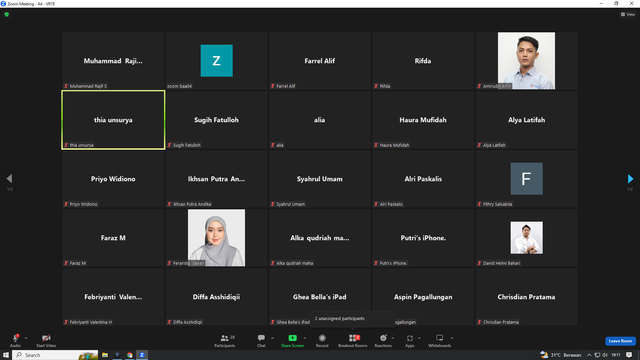Click the Diffa Asshidiqii tile
The height and width of the screenshot is (360, 640).
[x=216, y=297]
